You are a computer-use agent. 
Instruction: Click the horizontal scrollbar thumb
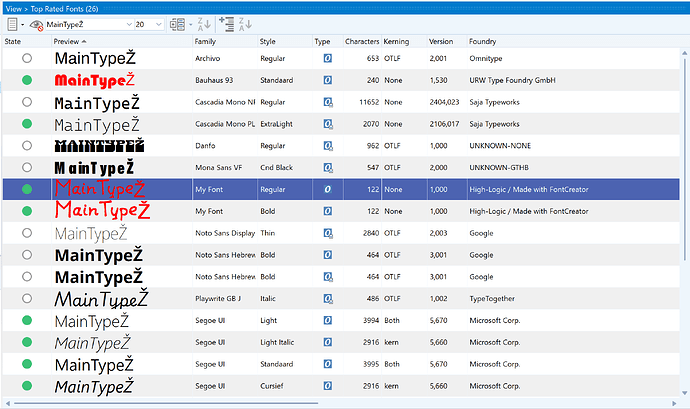pos(166,403)
